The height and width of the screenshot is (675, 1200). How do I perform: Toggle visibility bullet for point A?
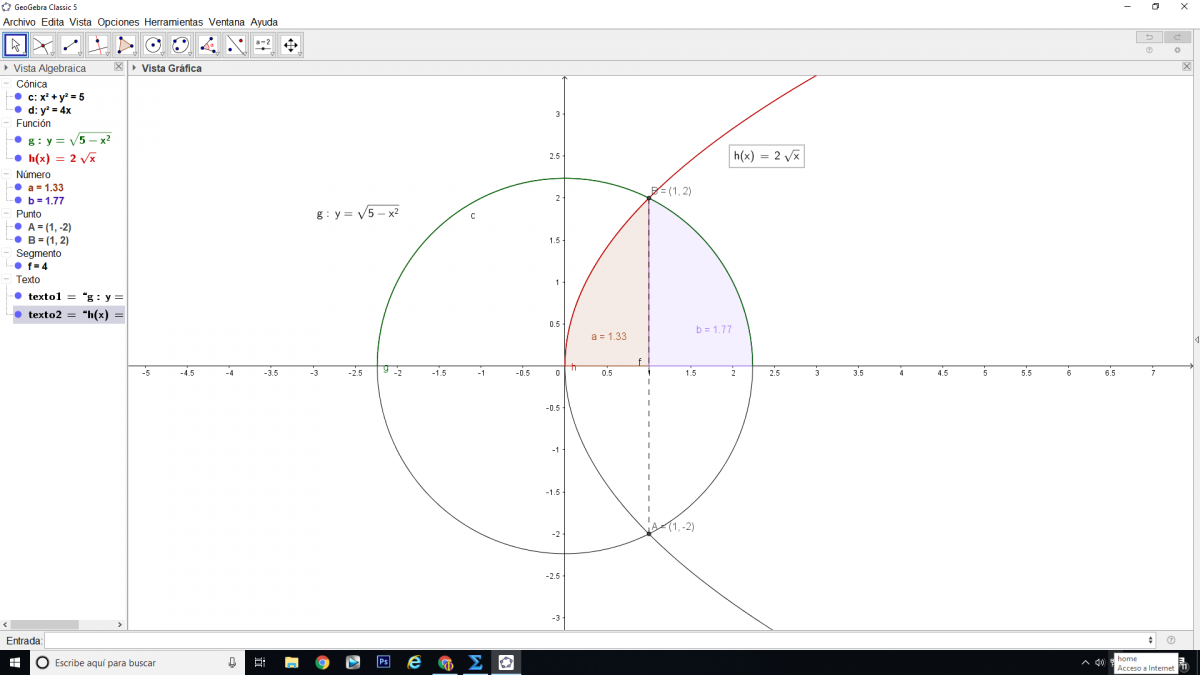coord(18,227)
